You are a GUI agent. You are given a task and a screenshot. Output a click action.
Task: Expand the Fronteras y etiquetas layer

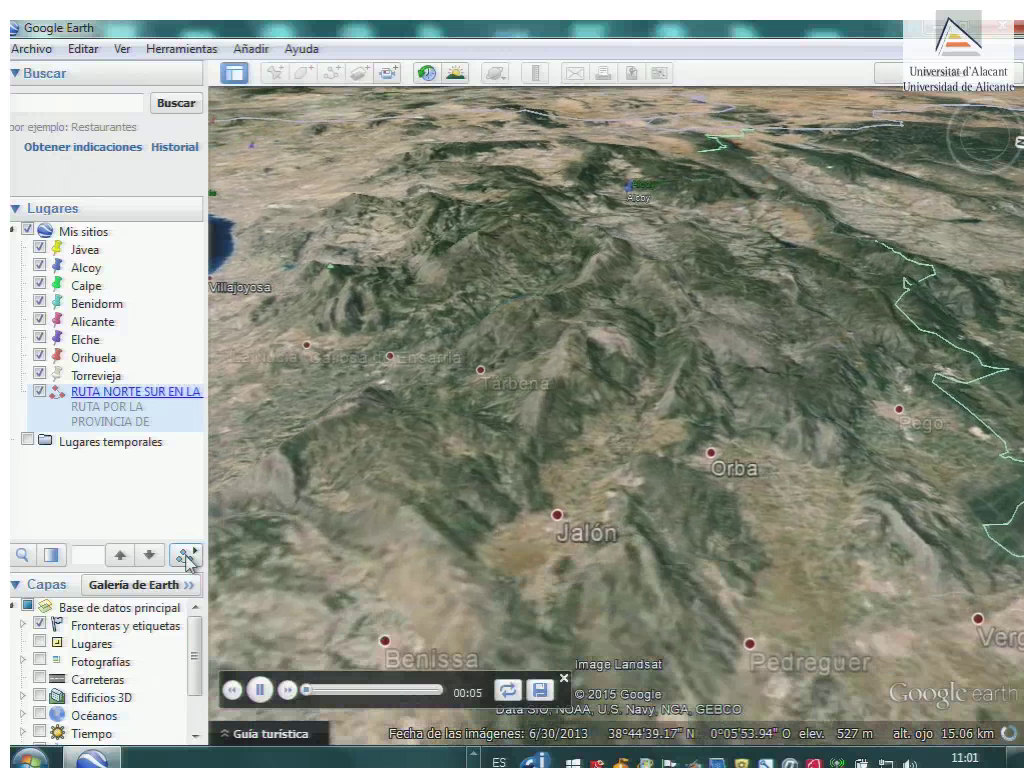[x=23, y=625]
